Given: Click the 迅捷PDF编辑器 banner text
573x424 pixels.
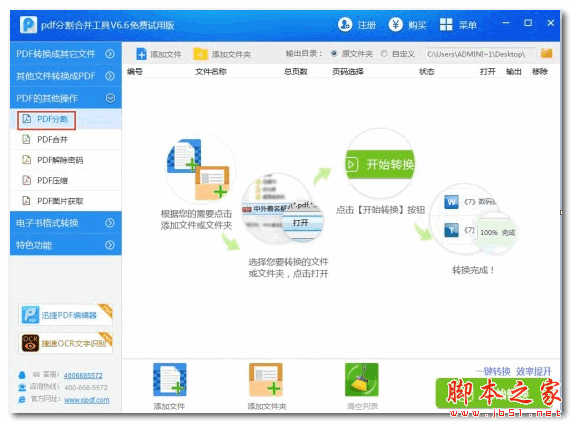Looking at the screenshot, I should [x=69, y=315].
